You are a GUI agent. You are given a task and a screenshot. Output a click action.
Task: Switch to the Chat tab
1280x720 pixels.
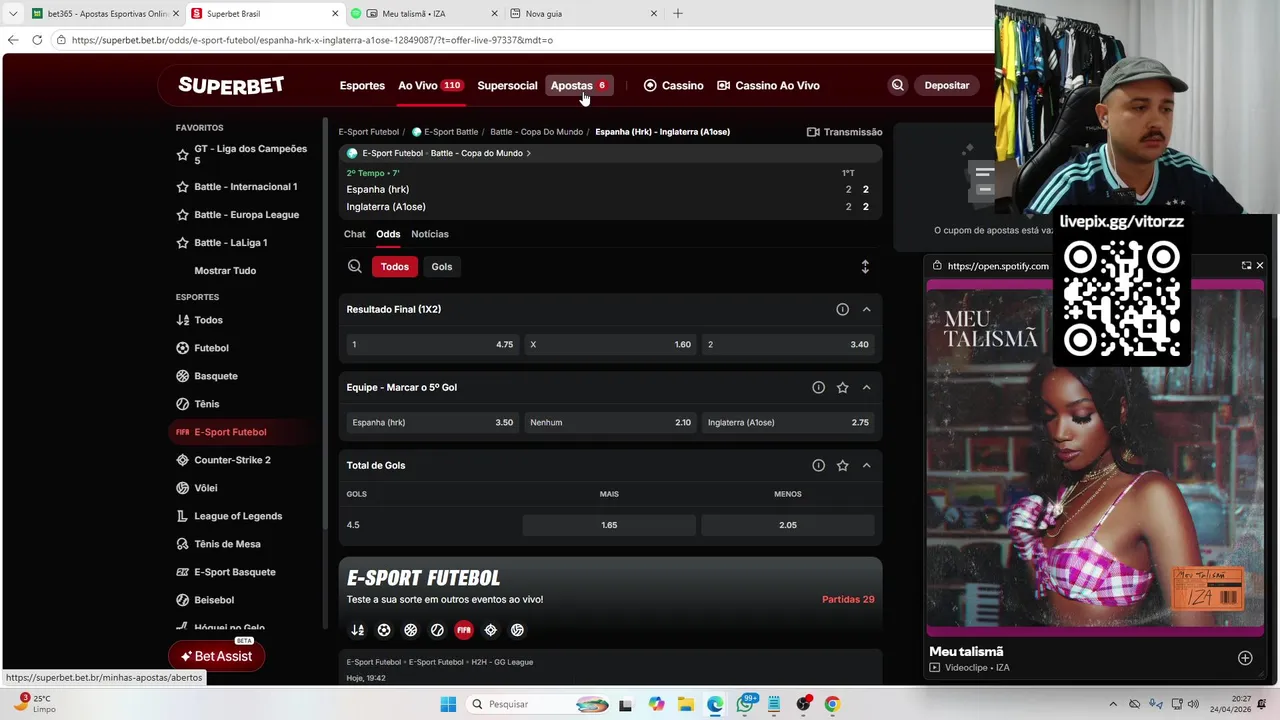[355, 234]
